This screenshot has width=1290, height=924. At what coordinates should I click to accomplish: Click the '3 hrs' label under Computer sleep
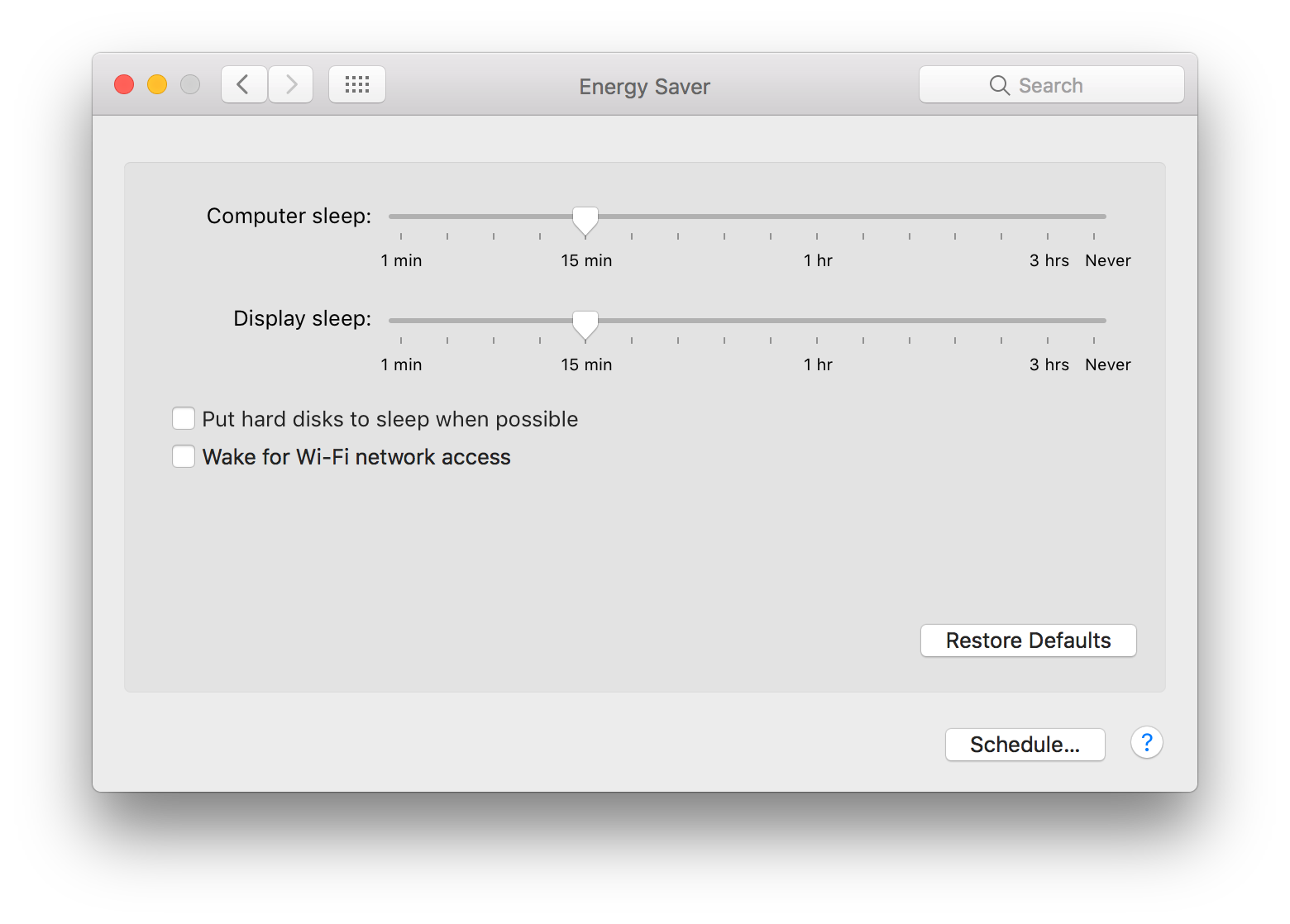point(1049,260)
